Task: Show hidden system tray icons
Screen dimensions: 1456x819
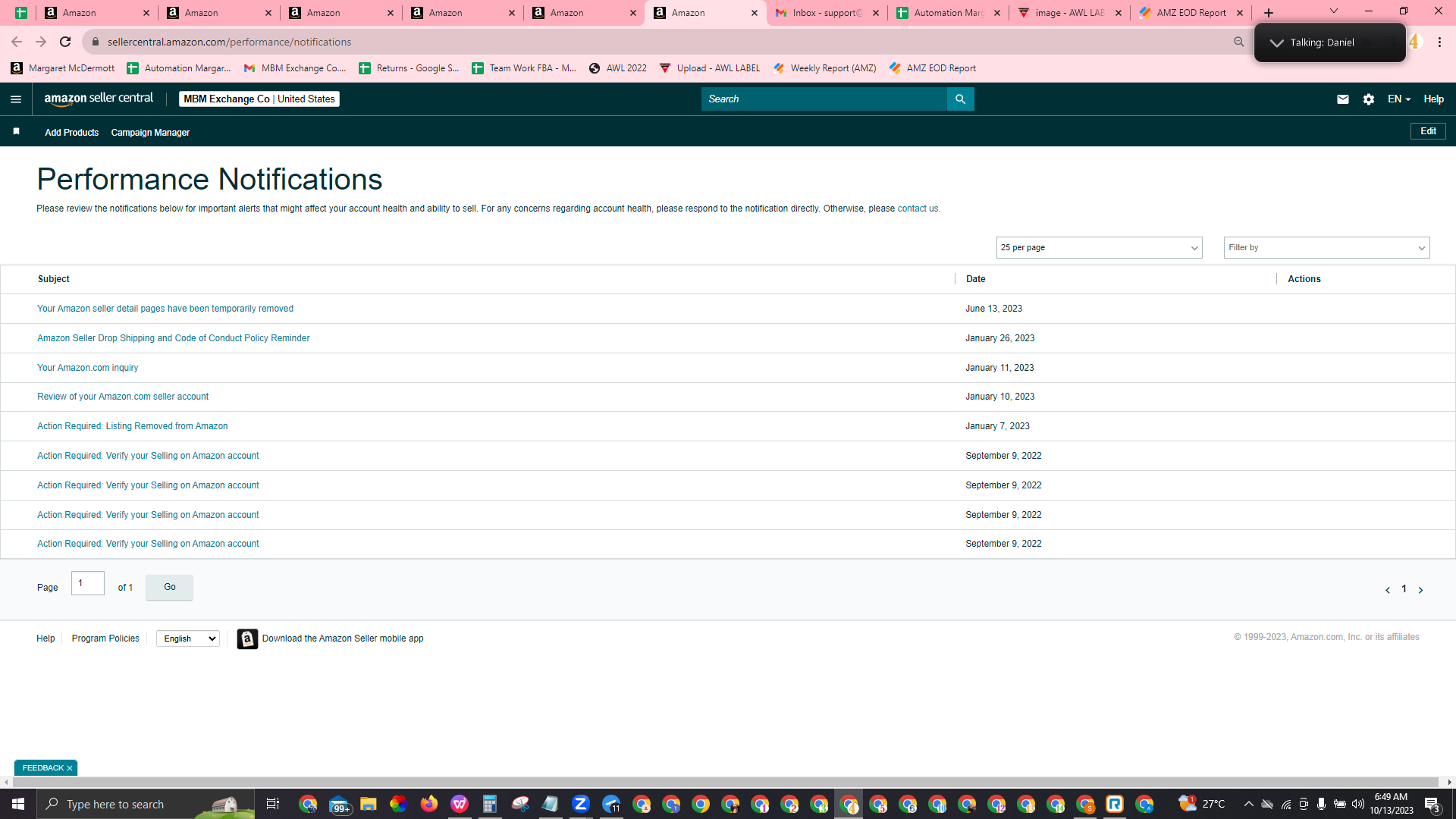Action: pos(1248,804)
